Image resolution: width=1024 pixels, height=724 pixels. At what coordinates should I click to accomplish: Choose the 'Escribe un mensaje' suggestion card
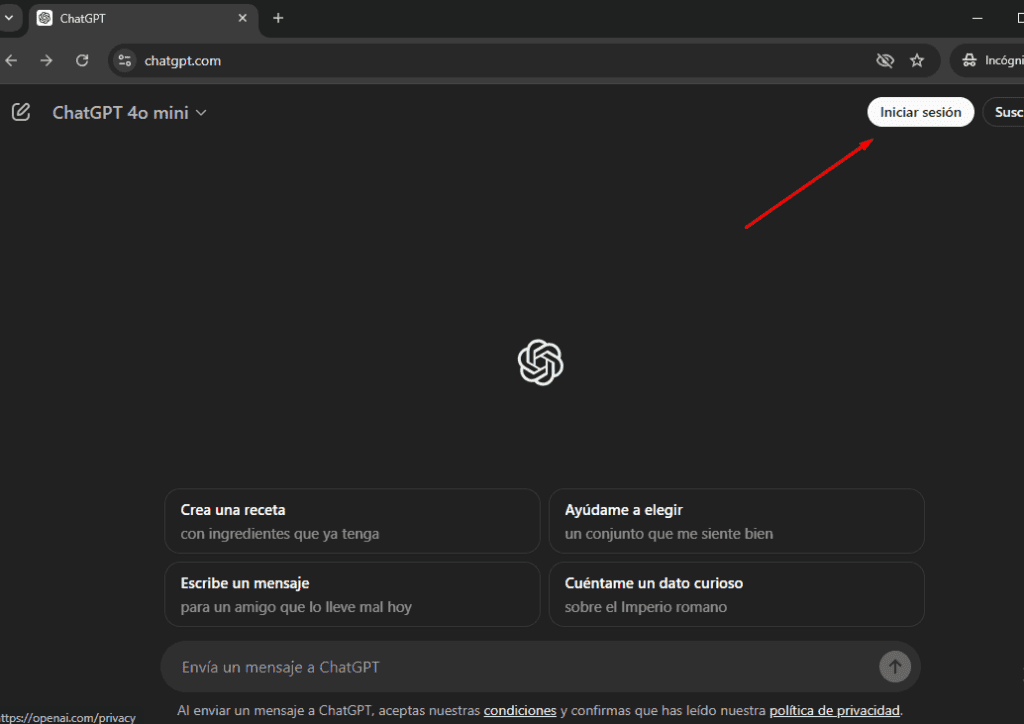coord(352,595)
